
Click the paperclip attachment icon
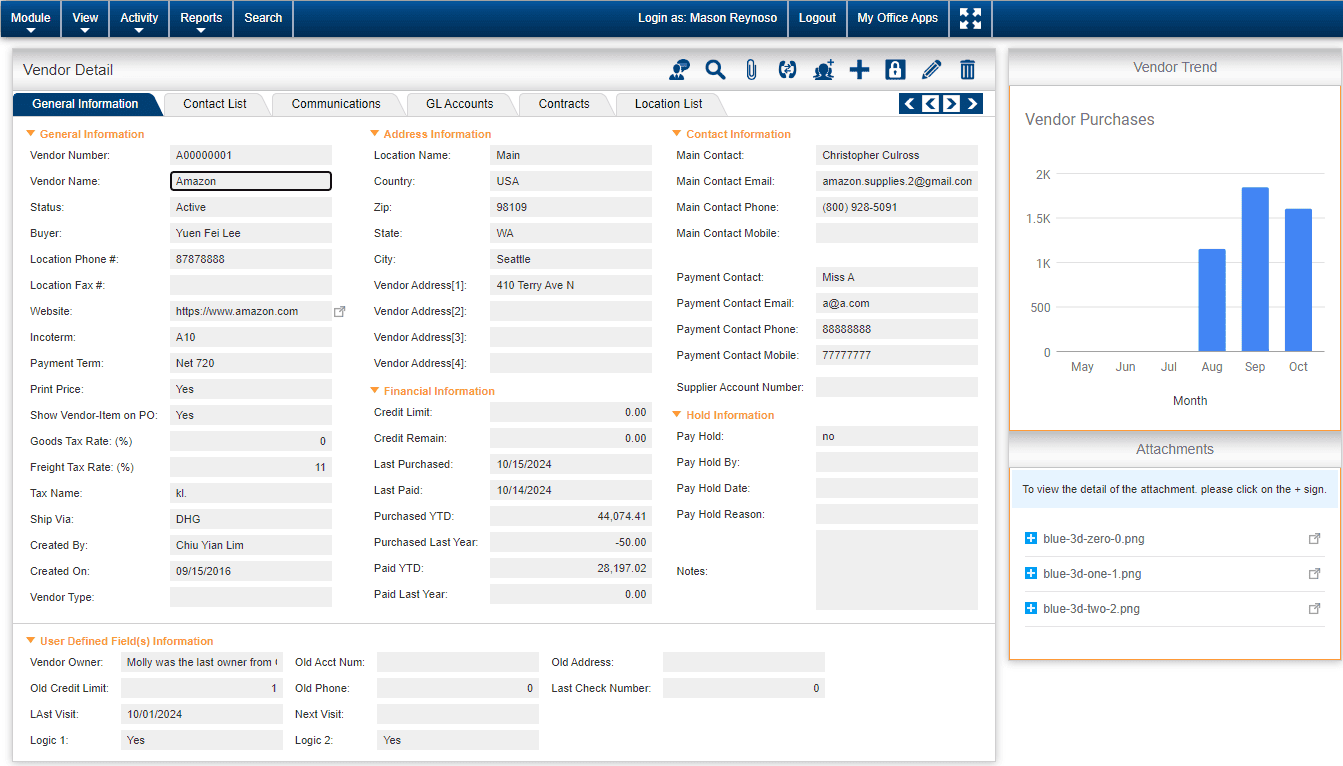click(751, 69)
